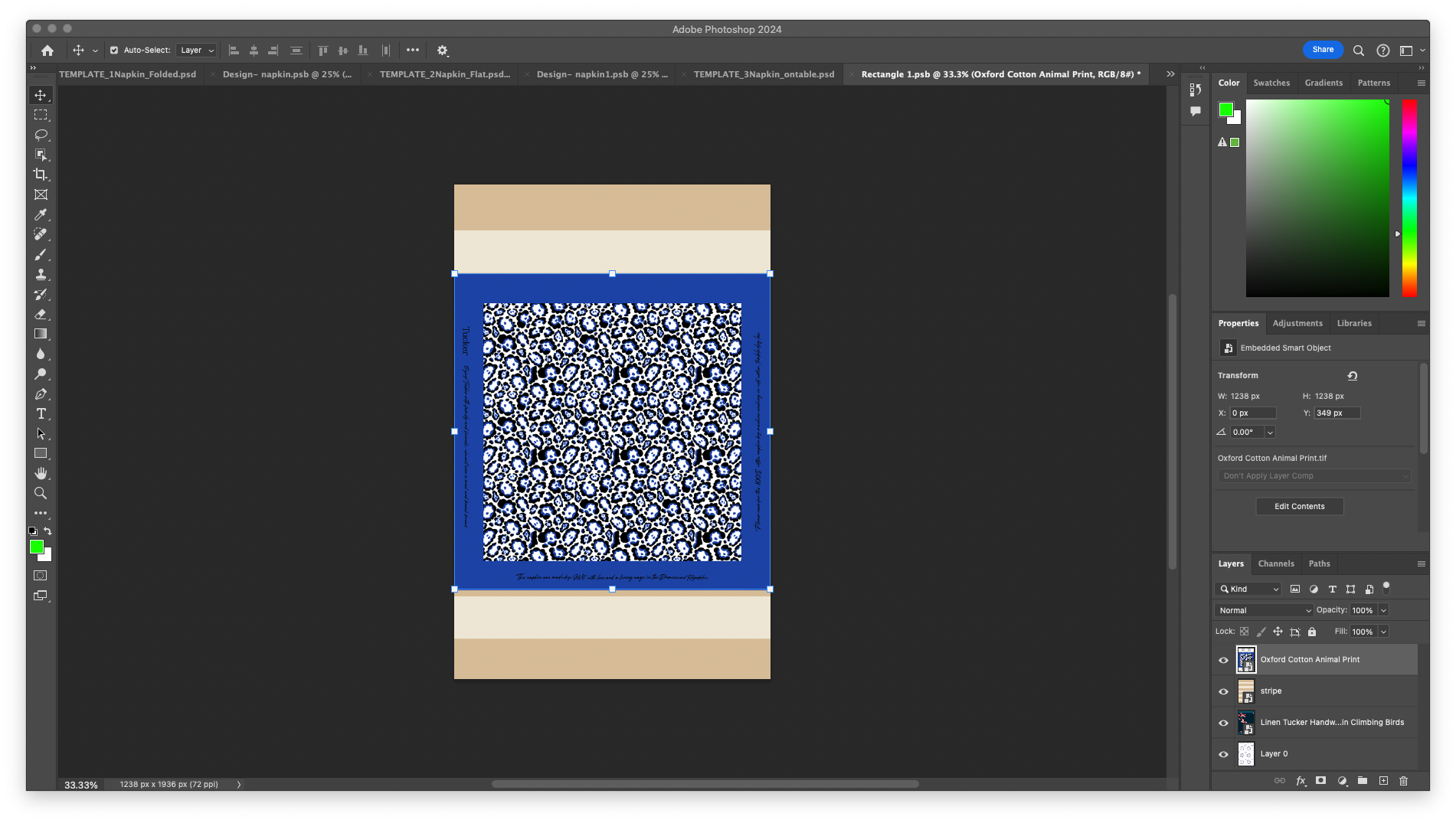Open the Swatches panel tab
The image size is (1456, 823).
tap(1271, 83)
